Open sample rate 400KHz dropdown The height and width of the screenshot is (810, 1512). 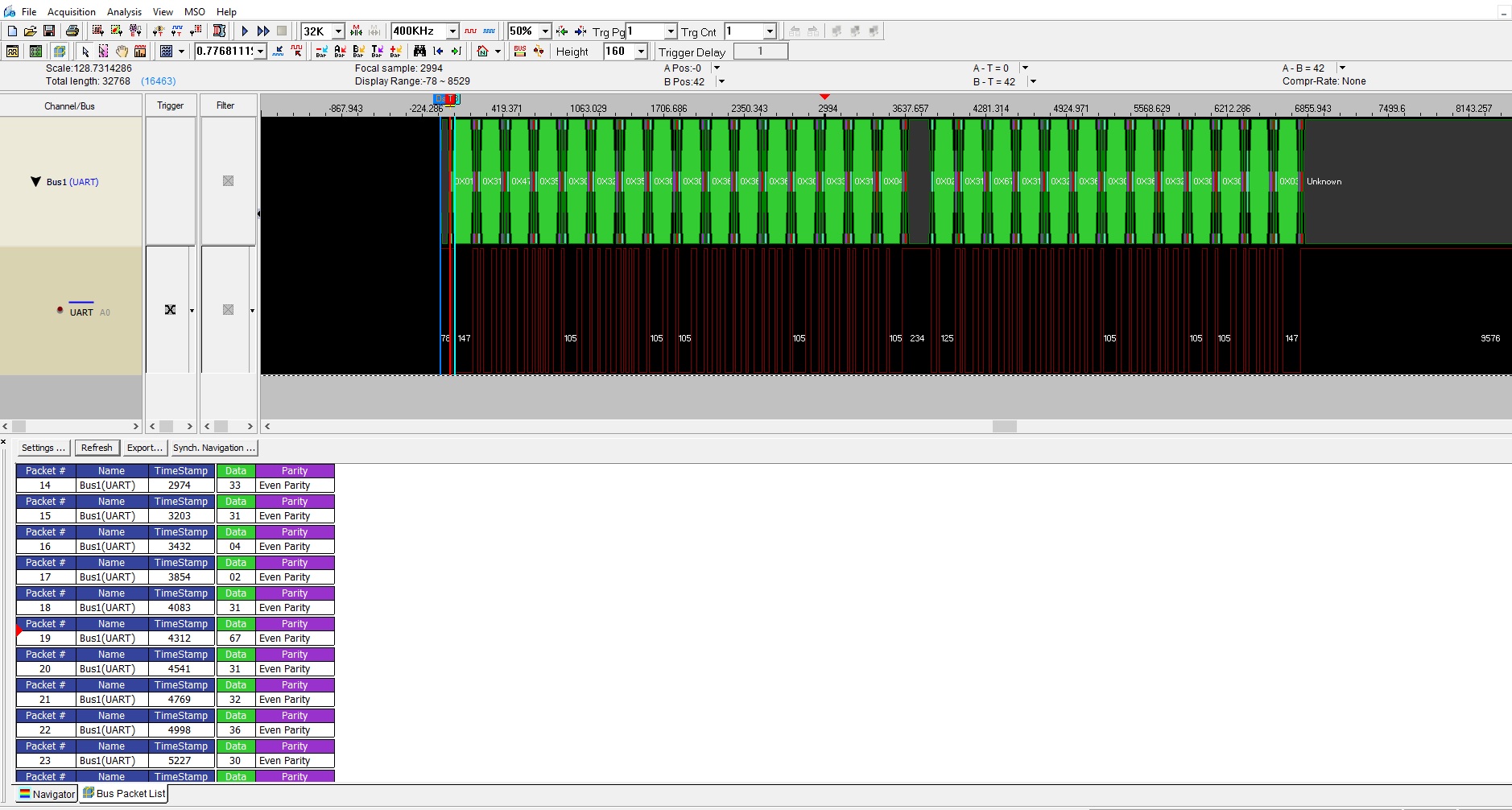coord(452,31)
